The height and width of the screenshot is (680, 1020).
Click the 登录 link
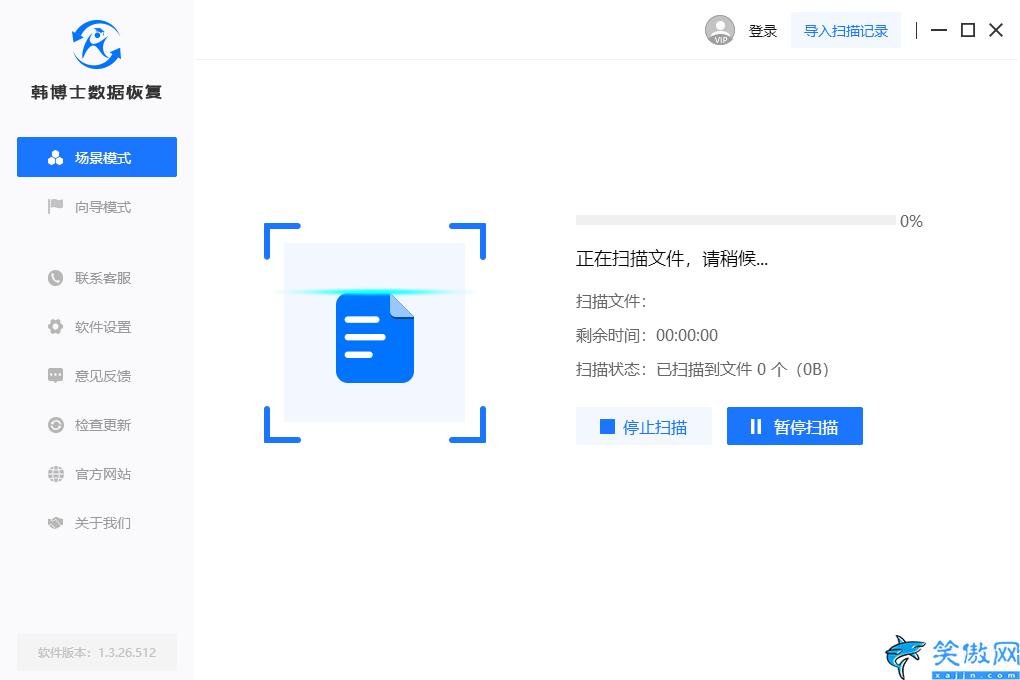(762, 31)
